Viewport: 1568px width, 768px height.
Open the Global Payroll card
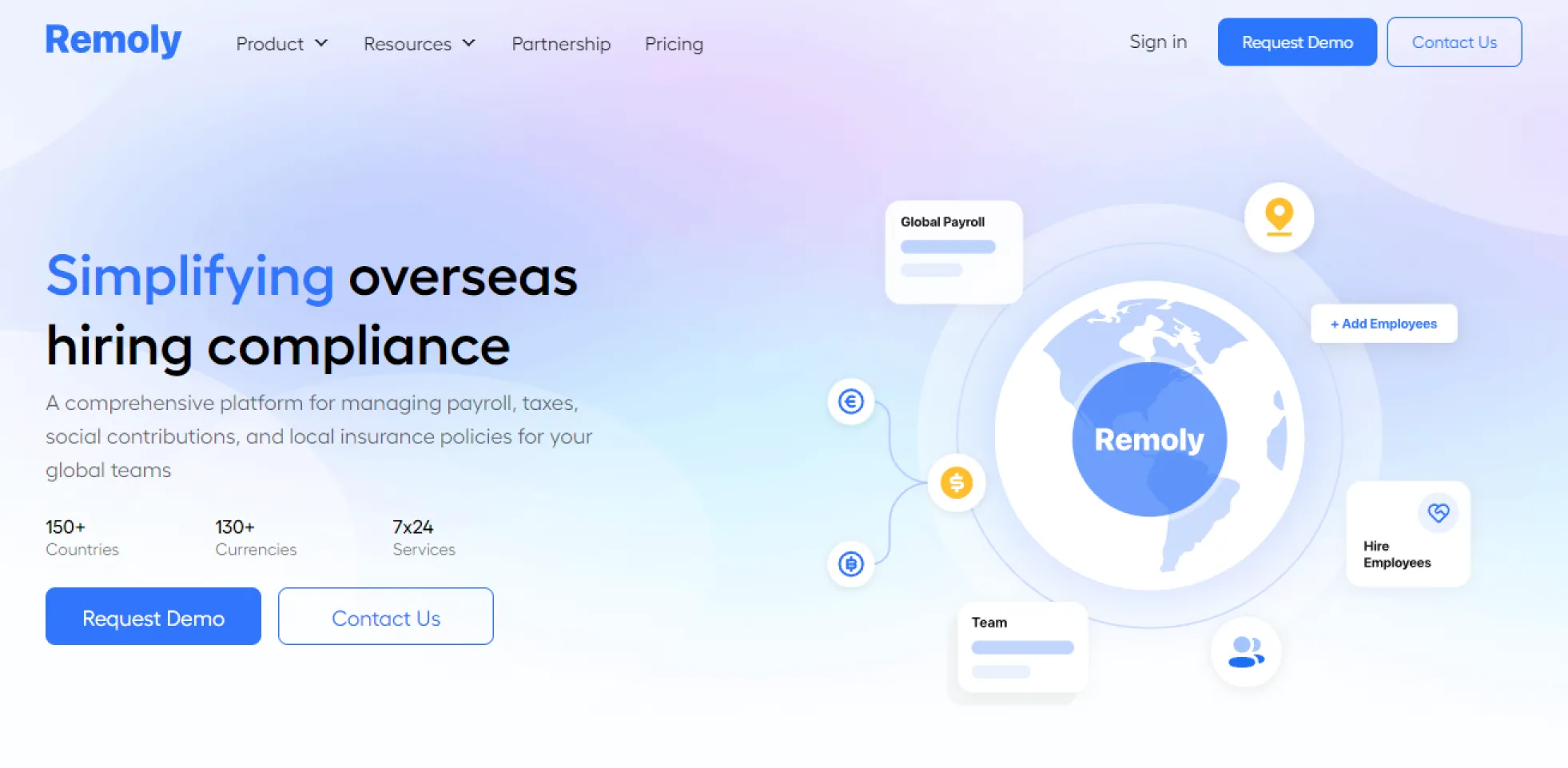click(954, 252)
